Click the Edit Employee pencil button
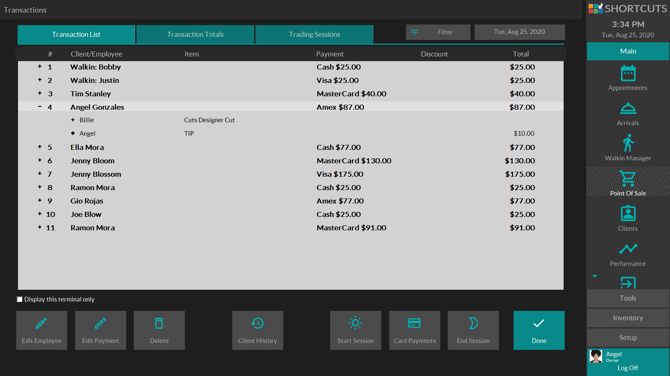This screenshot has width=670, height=376. (41, 330)
